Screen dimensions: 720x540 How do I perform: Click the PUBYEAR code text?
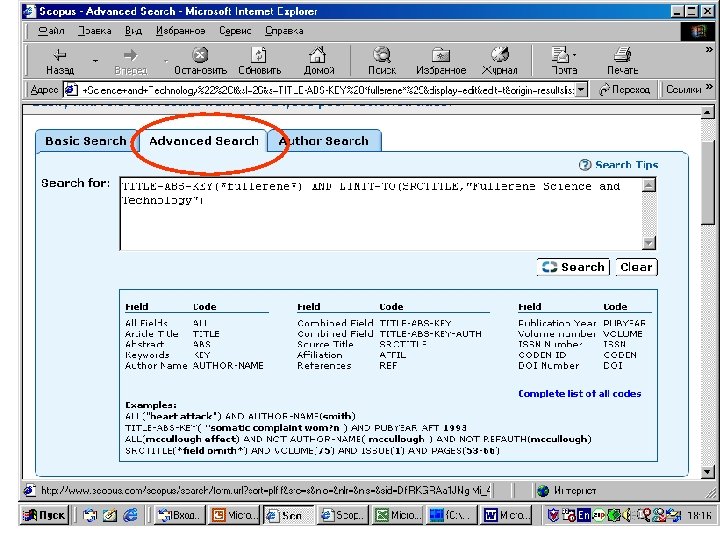[624, 323]
